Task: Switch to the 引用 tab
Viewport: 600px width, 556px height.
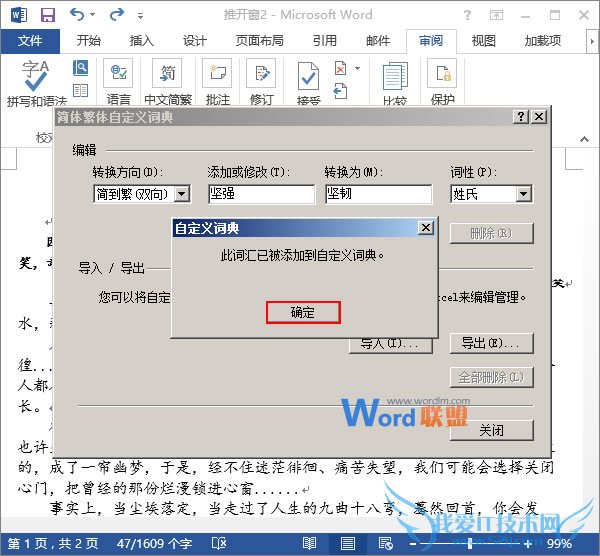Action: [x=324, y=41]
